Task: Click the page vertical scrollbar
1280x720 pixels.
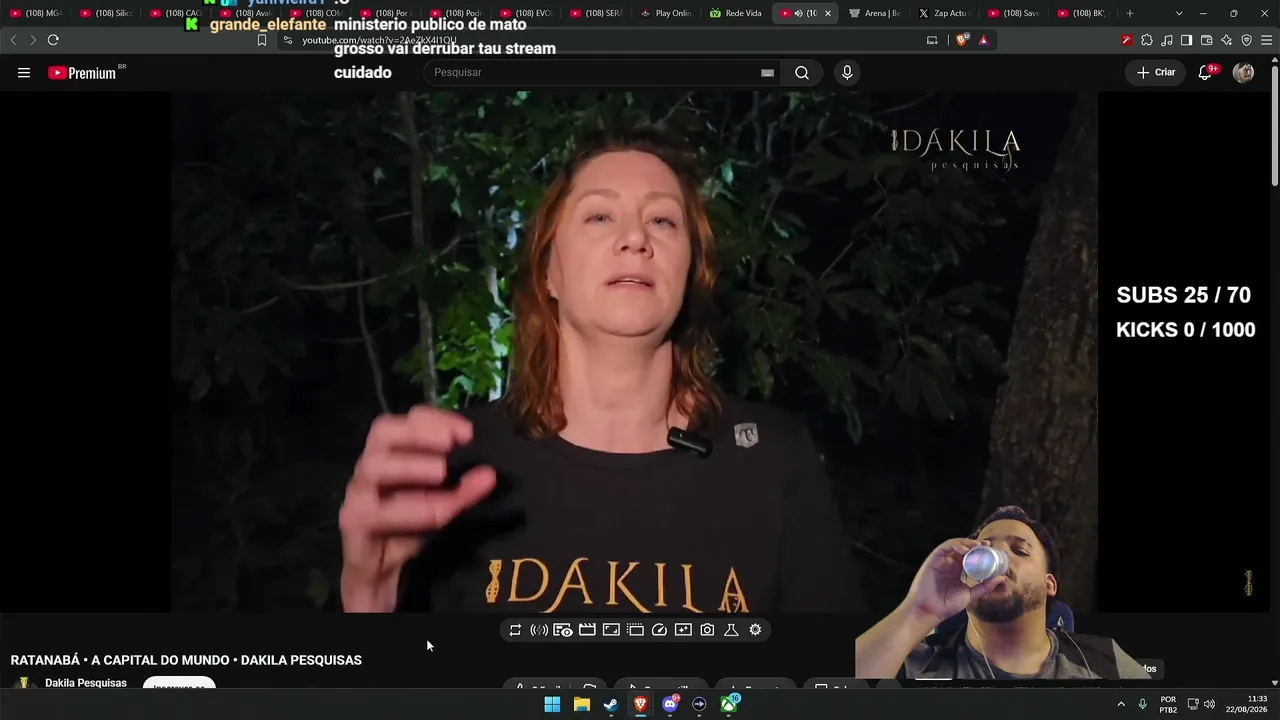Action: tap(1274, 125)
